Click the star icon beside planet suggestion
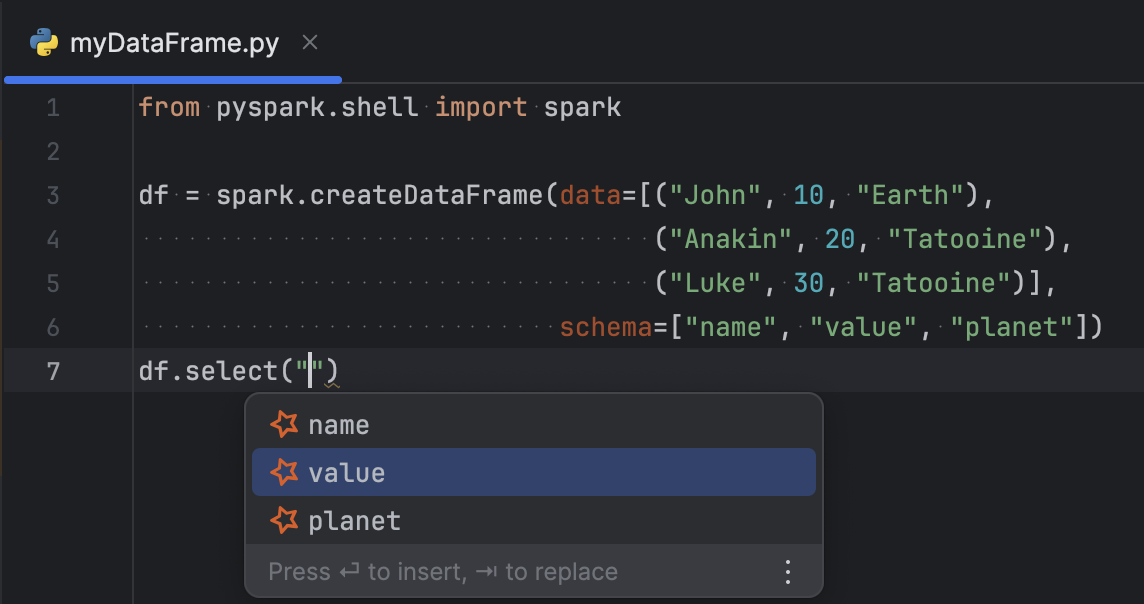The height and width of the screenshot is (604, 1144). tap(284, 520)
